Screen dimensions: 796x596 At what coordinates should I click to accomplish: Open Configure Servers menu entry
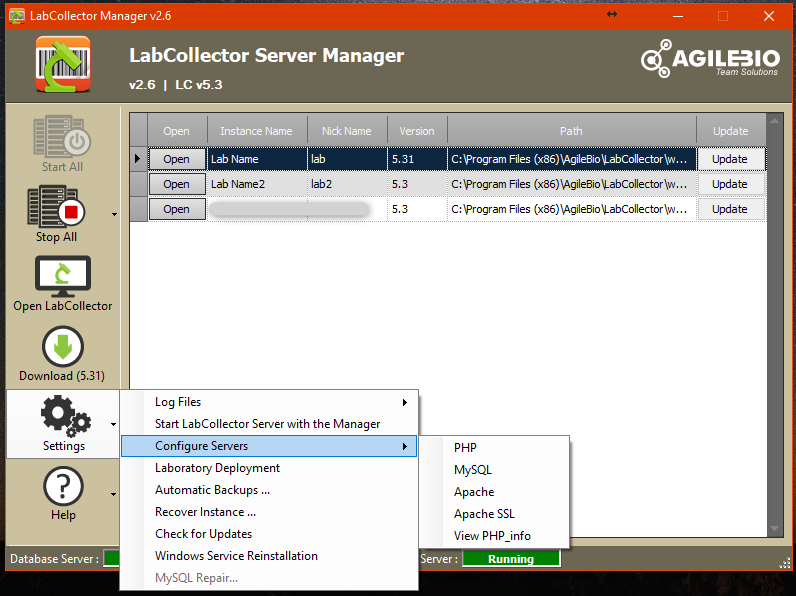pyautogui.click(x=269, y=446)
